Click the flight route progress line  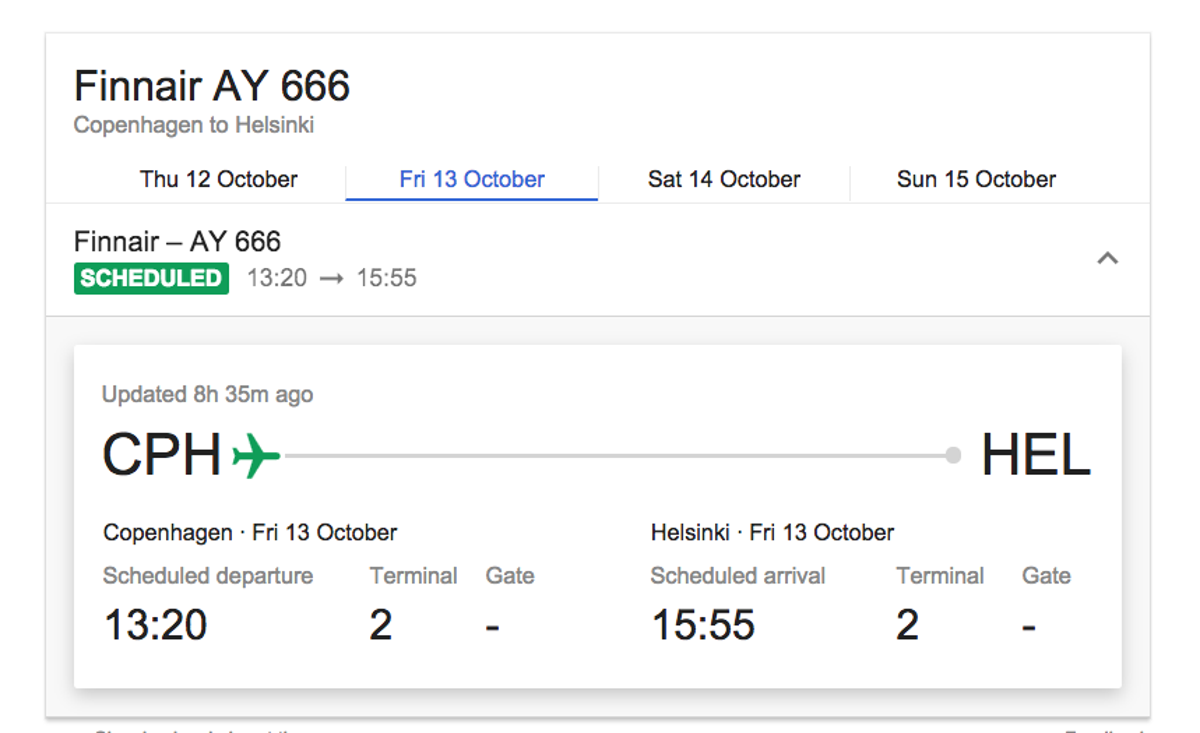615,454
